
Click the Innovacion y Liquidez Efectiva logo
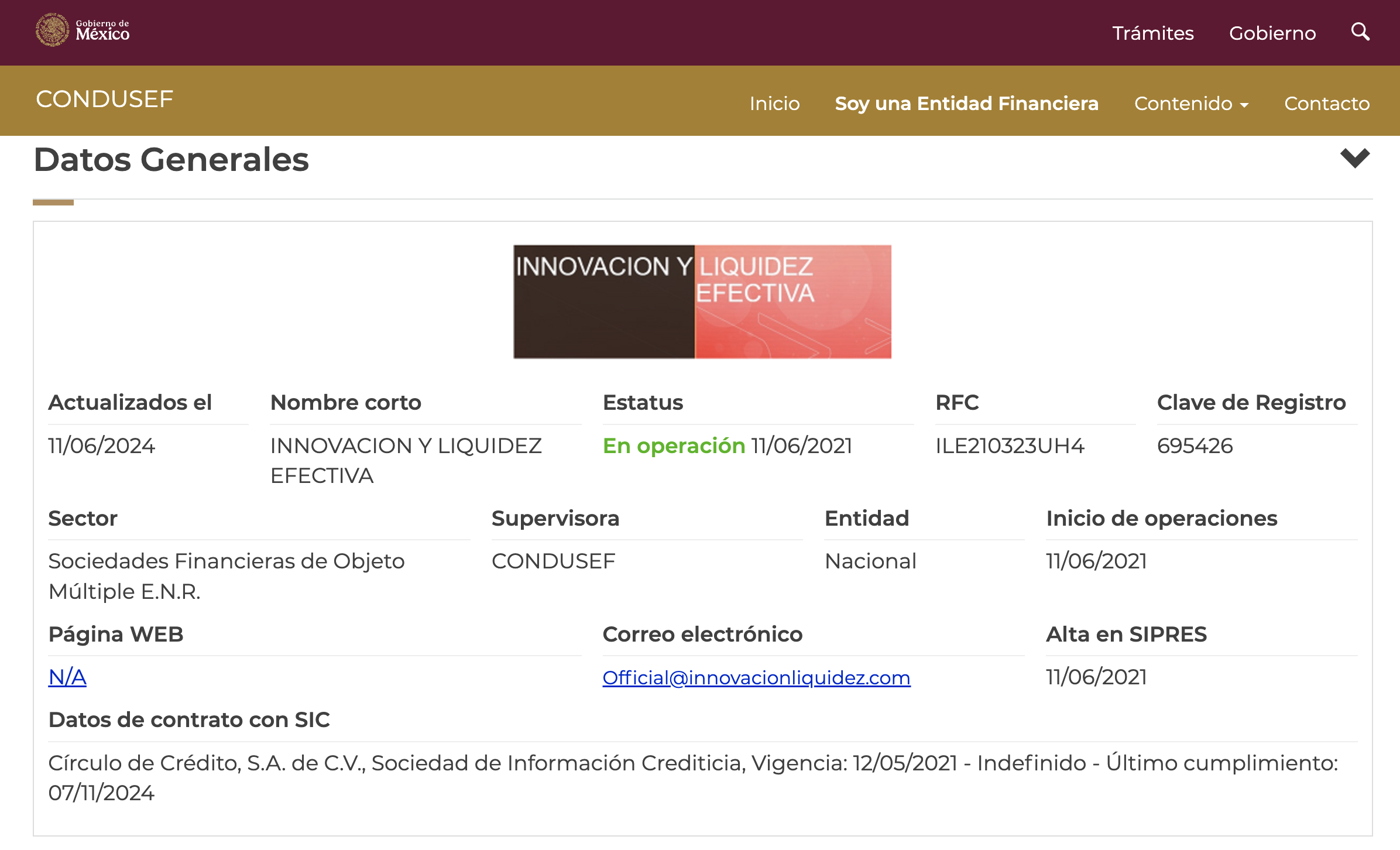702,301
